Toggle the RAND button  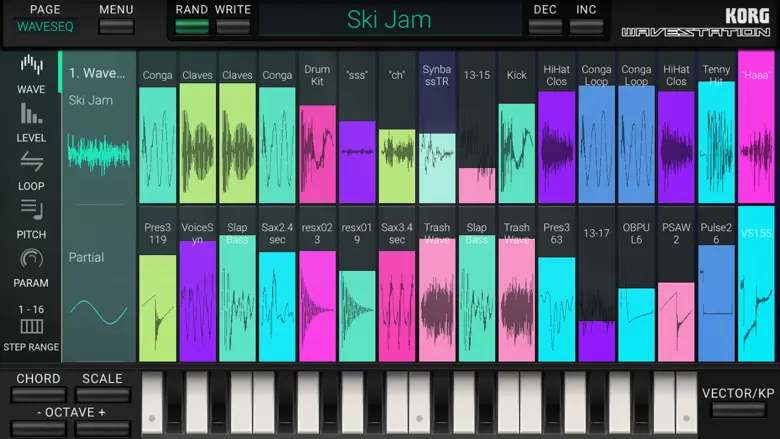coord(192,27)
